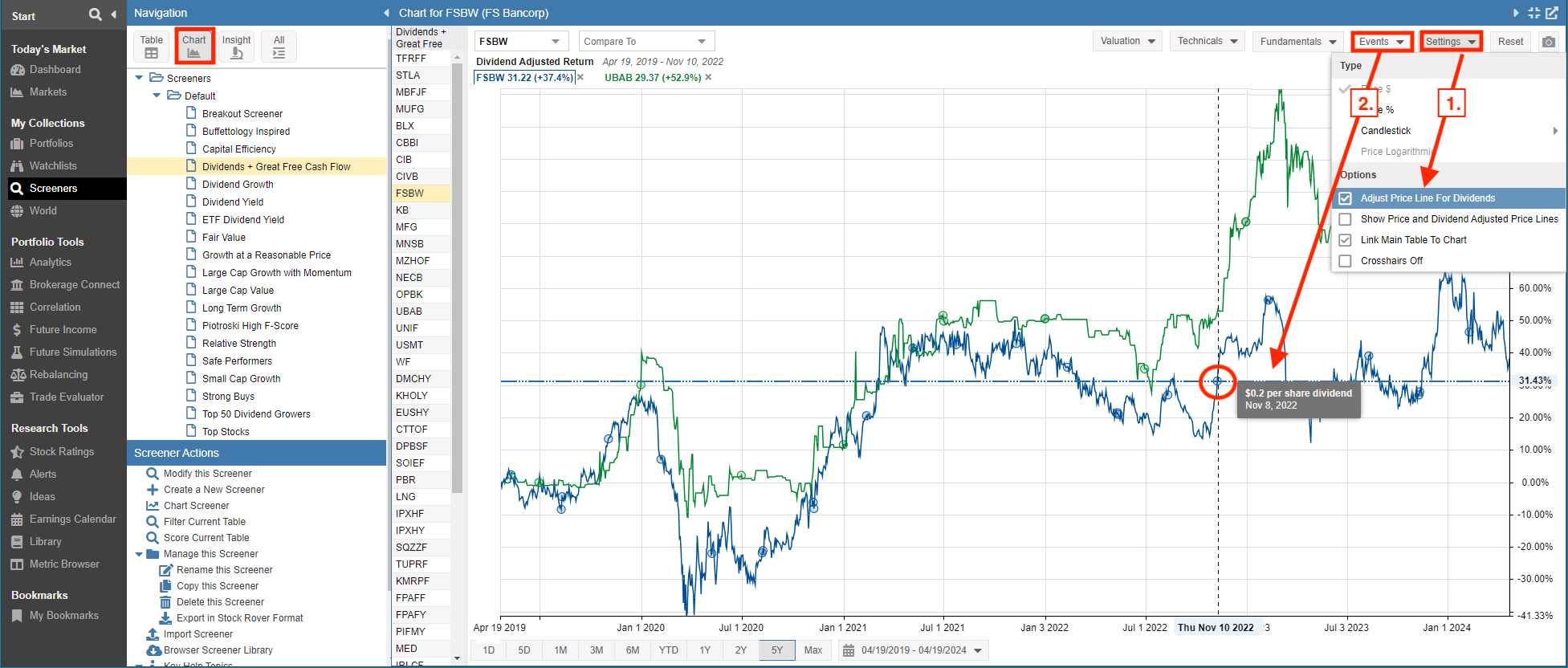This screenshot has width=1568, height=668.
Task: Enable Show Price and Dividend Adjusted Price Lines
Action: 1346,219
